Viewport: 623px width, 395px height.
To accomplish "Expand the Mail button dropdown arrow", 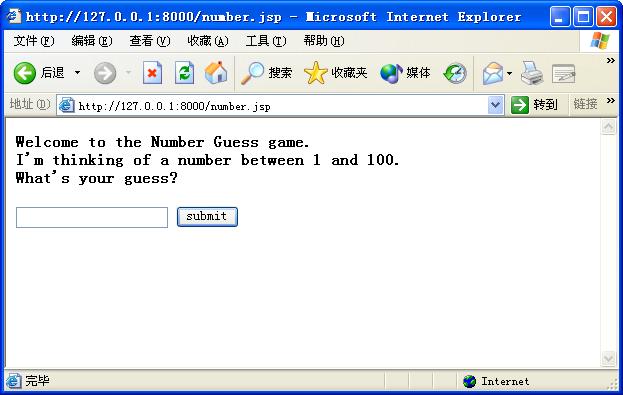I will tap(509, 73).
